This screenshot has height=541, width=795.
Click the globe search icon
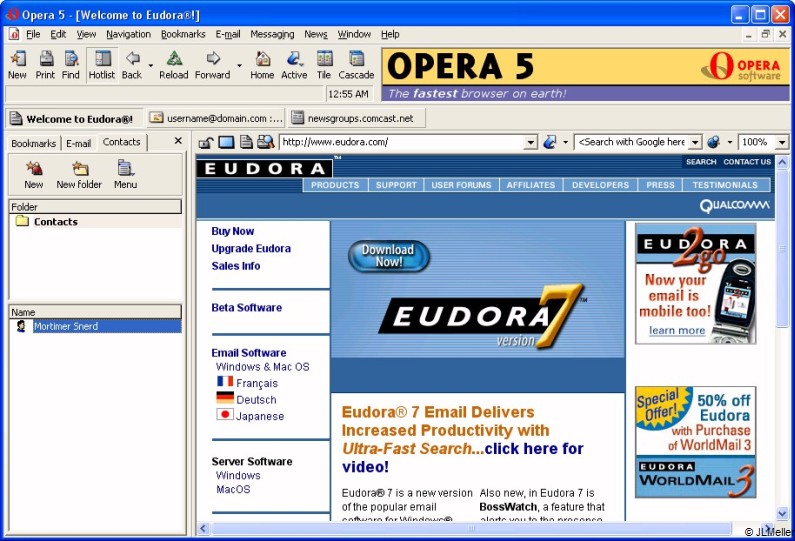pos(713,142)
